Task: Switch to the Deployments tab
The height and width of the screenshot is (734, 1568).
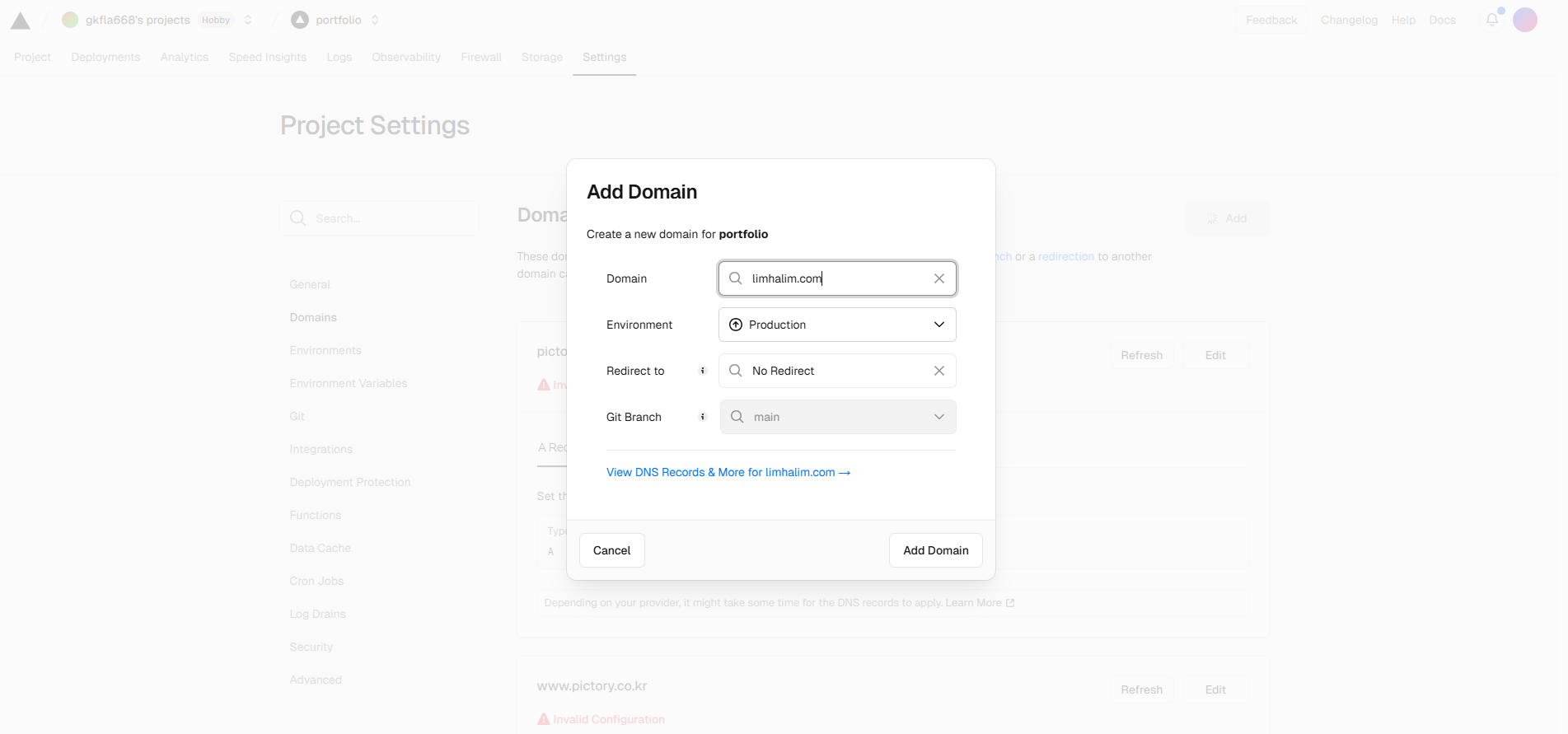Action: pos(105,57)
